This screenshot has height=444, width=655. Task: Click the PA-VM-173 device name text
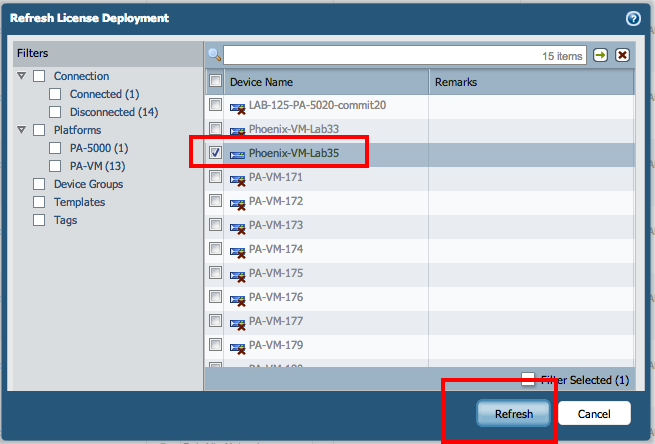coord(276,225)
